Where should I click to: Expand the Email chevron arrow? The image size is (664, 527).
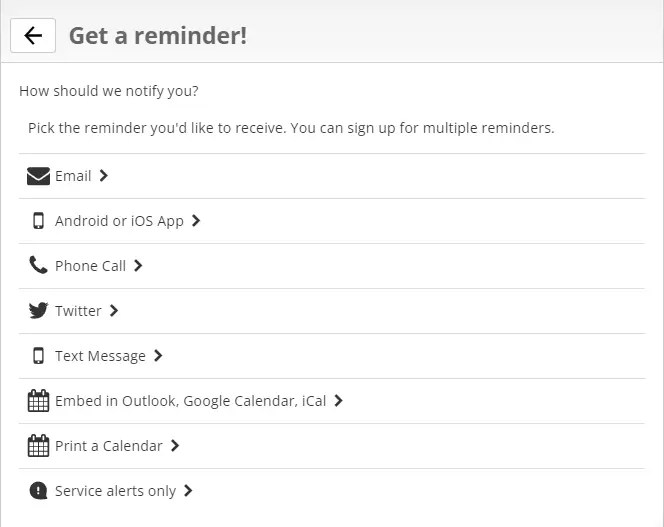pos(104,176)
